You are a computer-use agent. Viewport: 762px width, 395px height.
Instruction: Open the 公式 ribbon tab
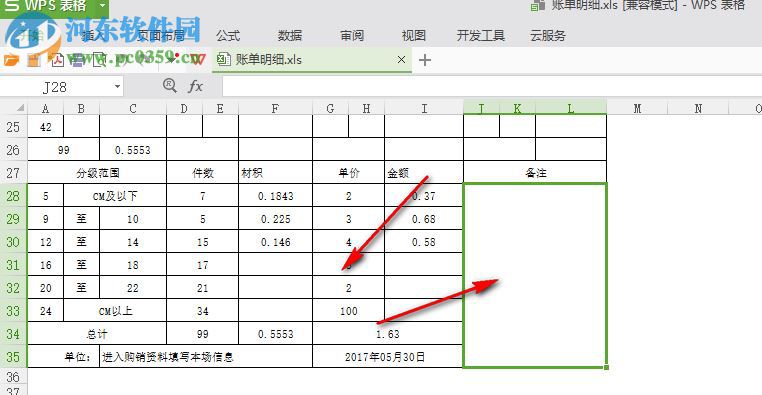click(x=228, y=35)
